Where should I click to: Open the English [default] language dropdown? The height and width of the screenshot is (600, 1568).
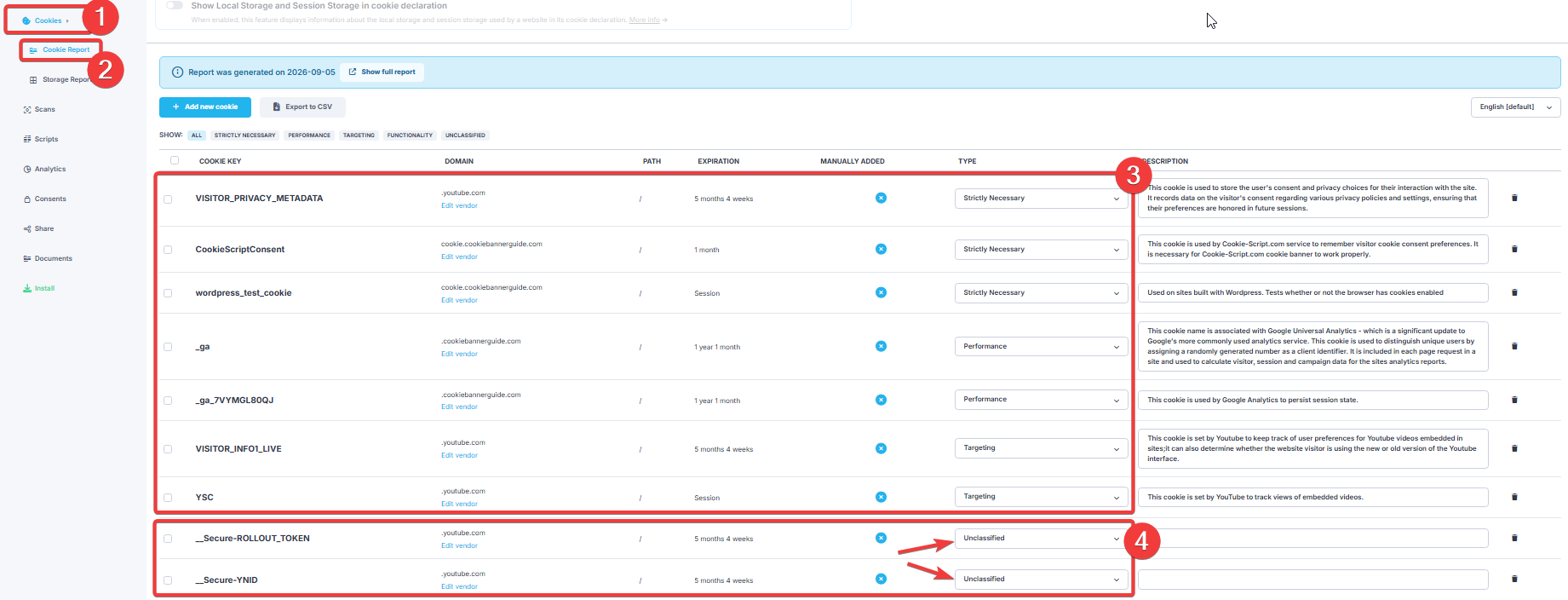click(1515, 107)
